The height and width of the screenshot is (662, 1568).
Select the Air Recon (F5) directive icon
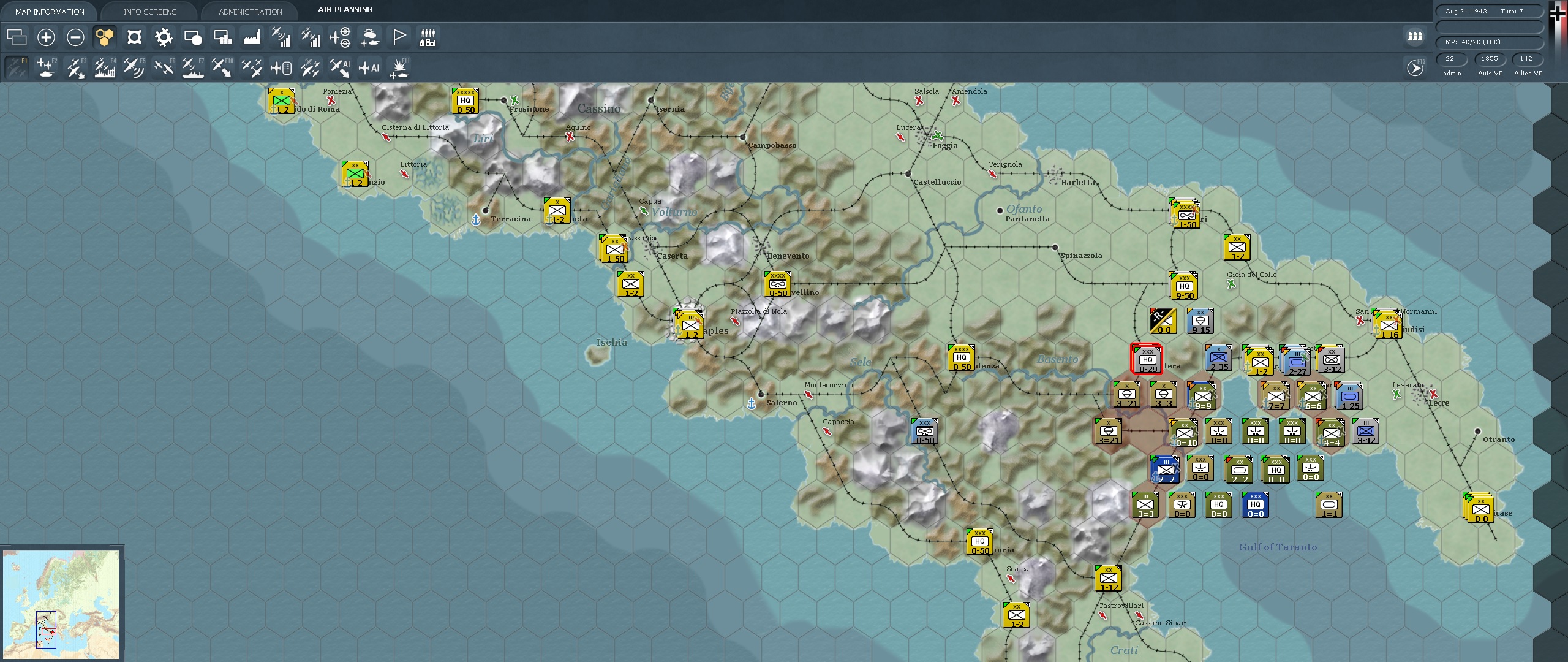pos(134,67)
